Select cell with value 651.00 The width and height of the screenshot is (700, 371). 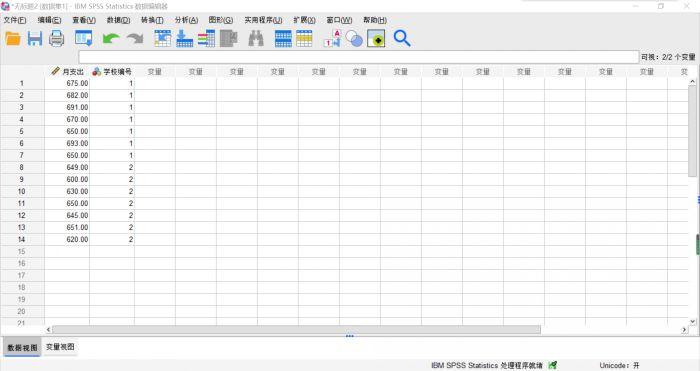[67, 227]
